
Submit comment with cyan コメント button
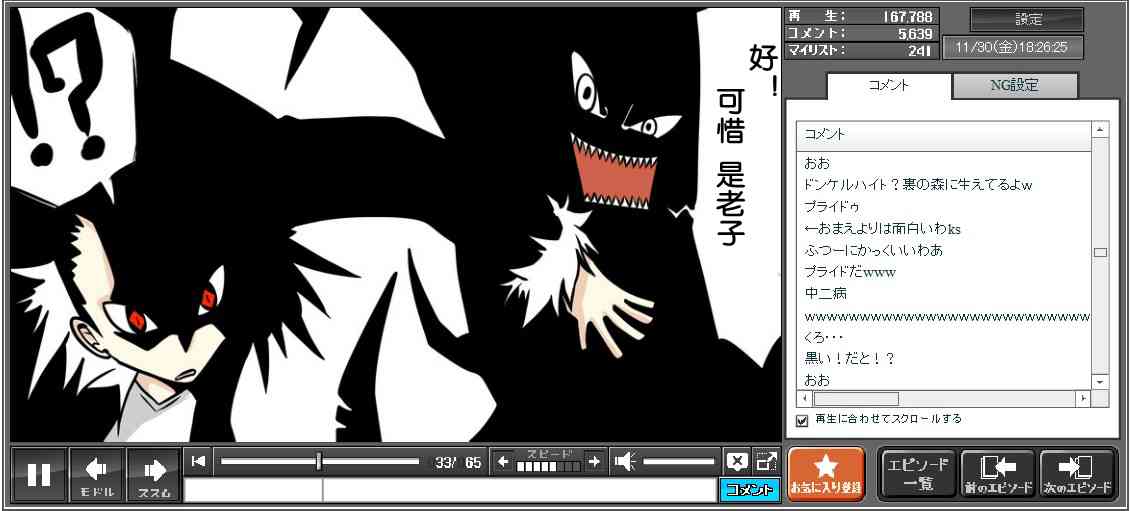tap(749, 490)
